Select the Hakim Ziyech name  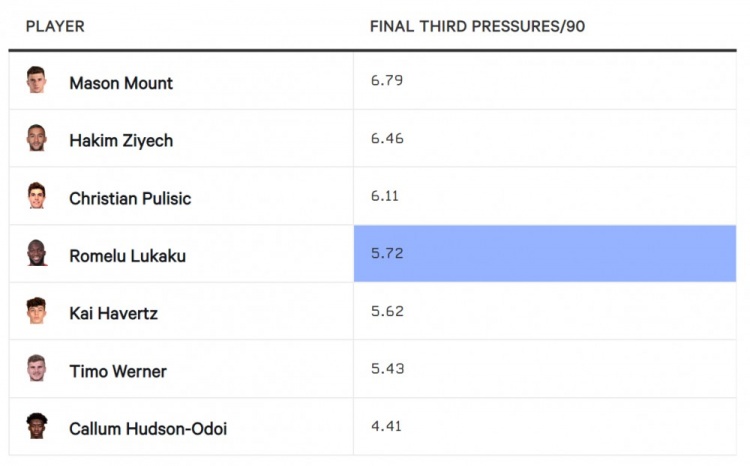[x=121, y=141]
